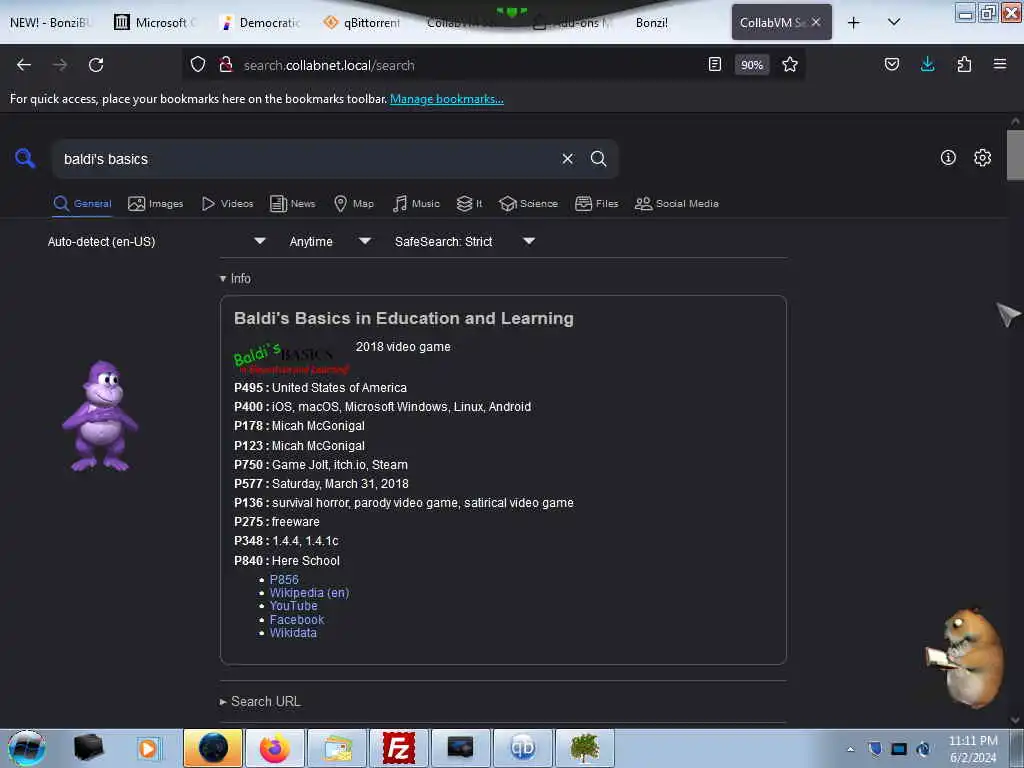1024x768 pixels.
Task: Toggle reader view icon in address bar
Action: 715,65
